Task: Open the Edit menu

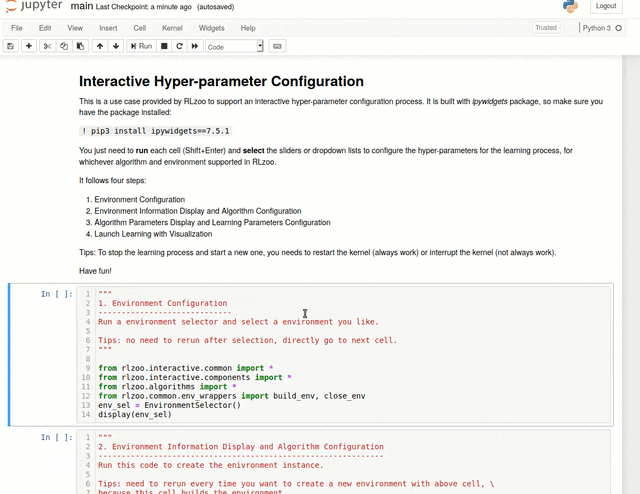Action: (45, 28)
